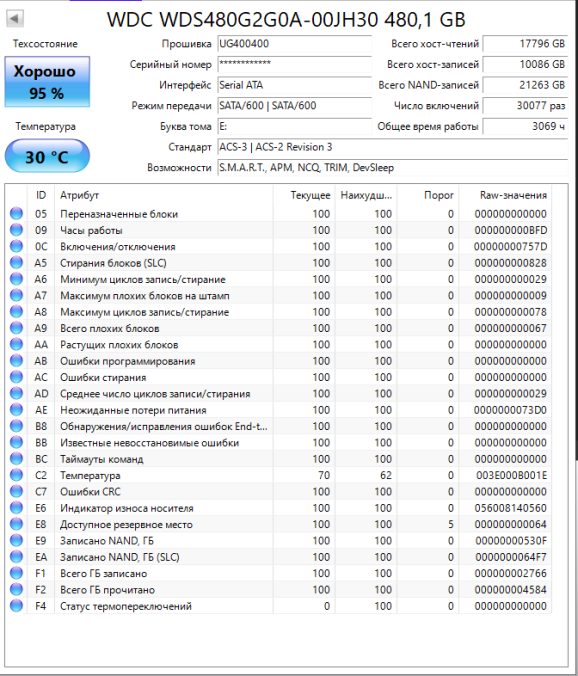Click the status icon for attribute AC
This screenshot has height=676, width=578.
tap(16, 377)
